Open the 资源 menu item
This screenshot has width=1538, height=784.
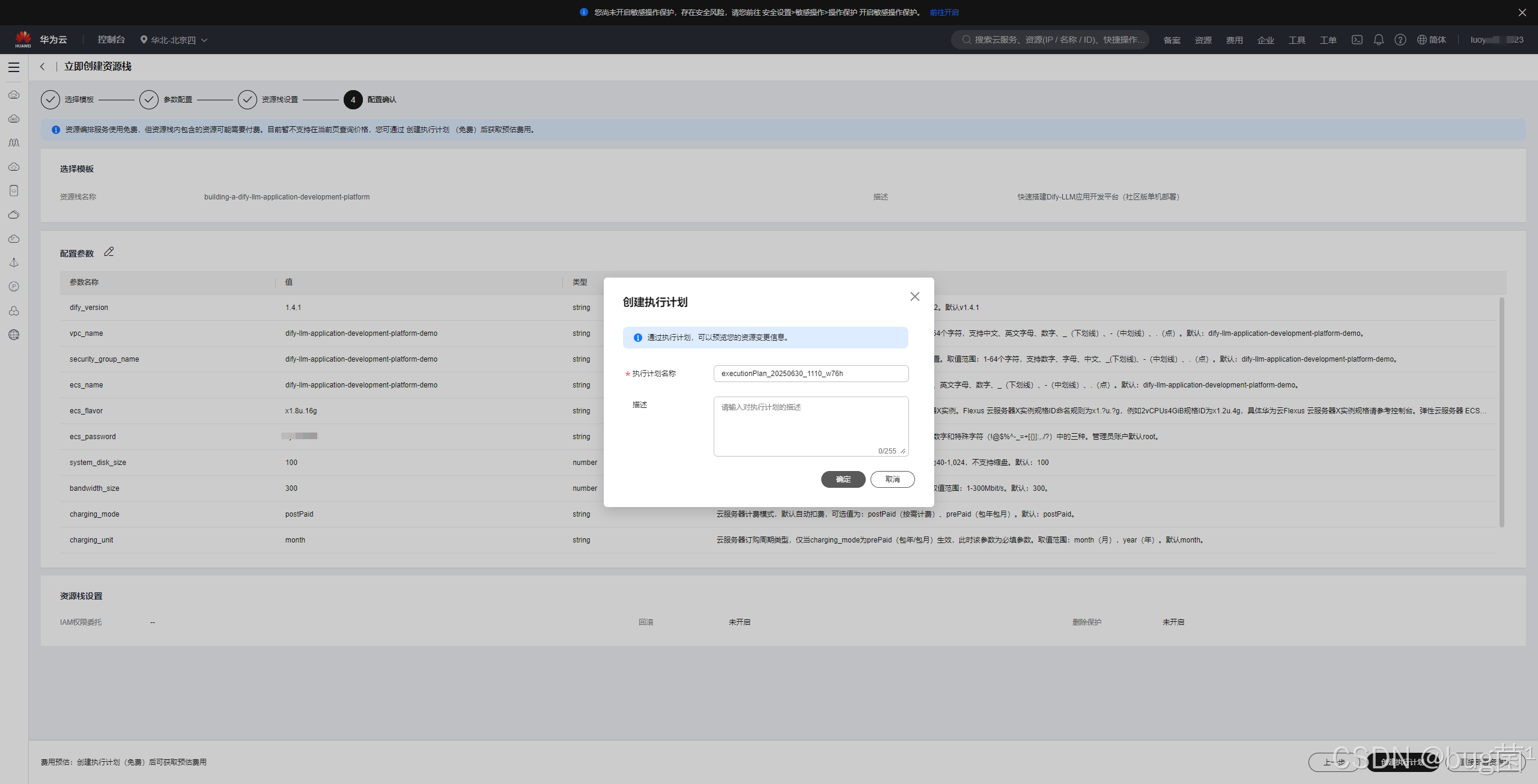[x=1203, y=40]
